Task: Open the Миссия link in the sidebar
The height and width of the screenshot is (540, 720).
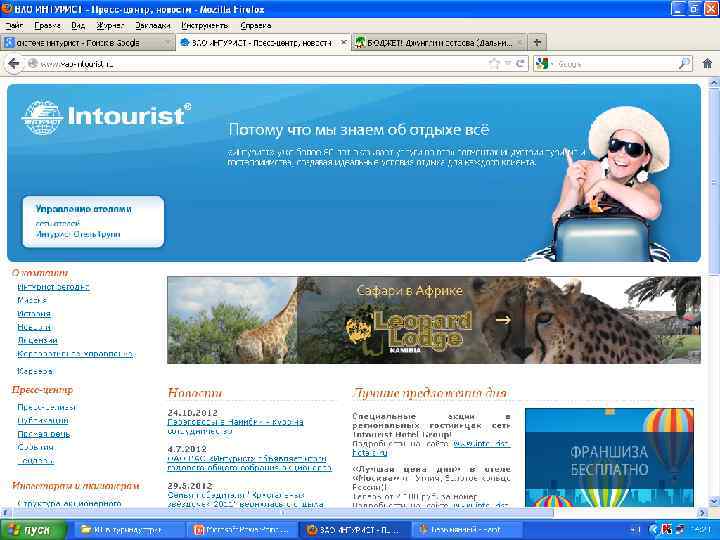Action: 32,300
